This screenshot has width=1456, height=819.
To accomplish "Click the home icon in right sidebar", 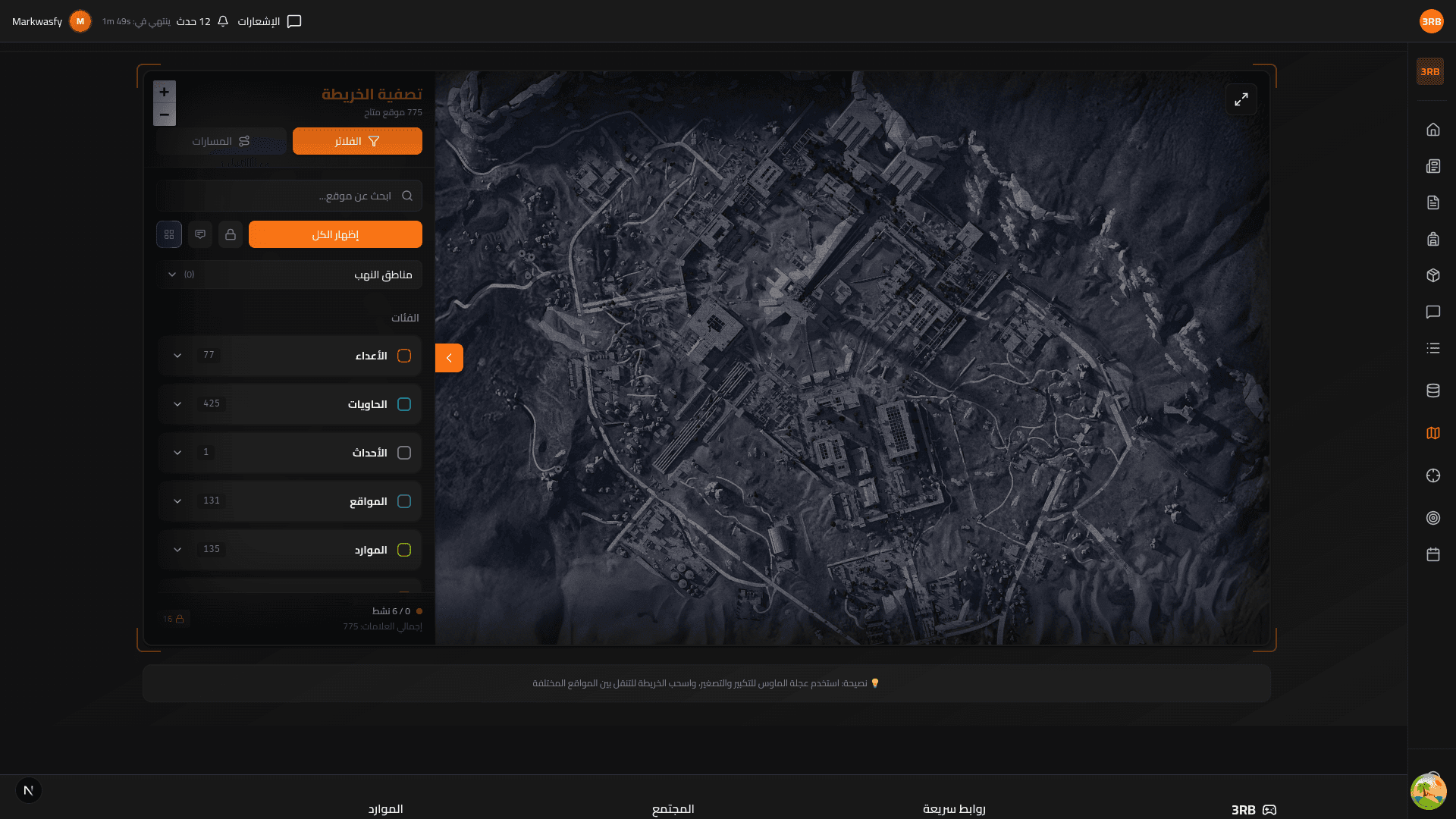I will coord(1432,130).
